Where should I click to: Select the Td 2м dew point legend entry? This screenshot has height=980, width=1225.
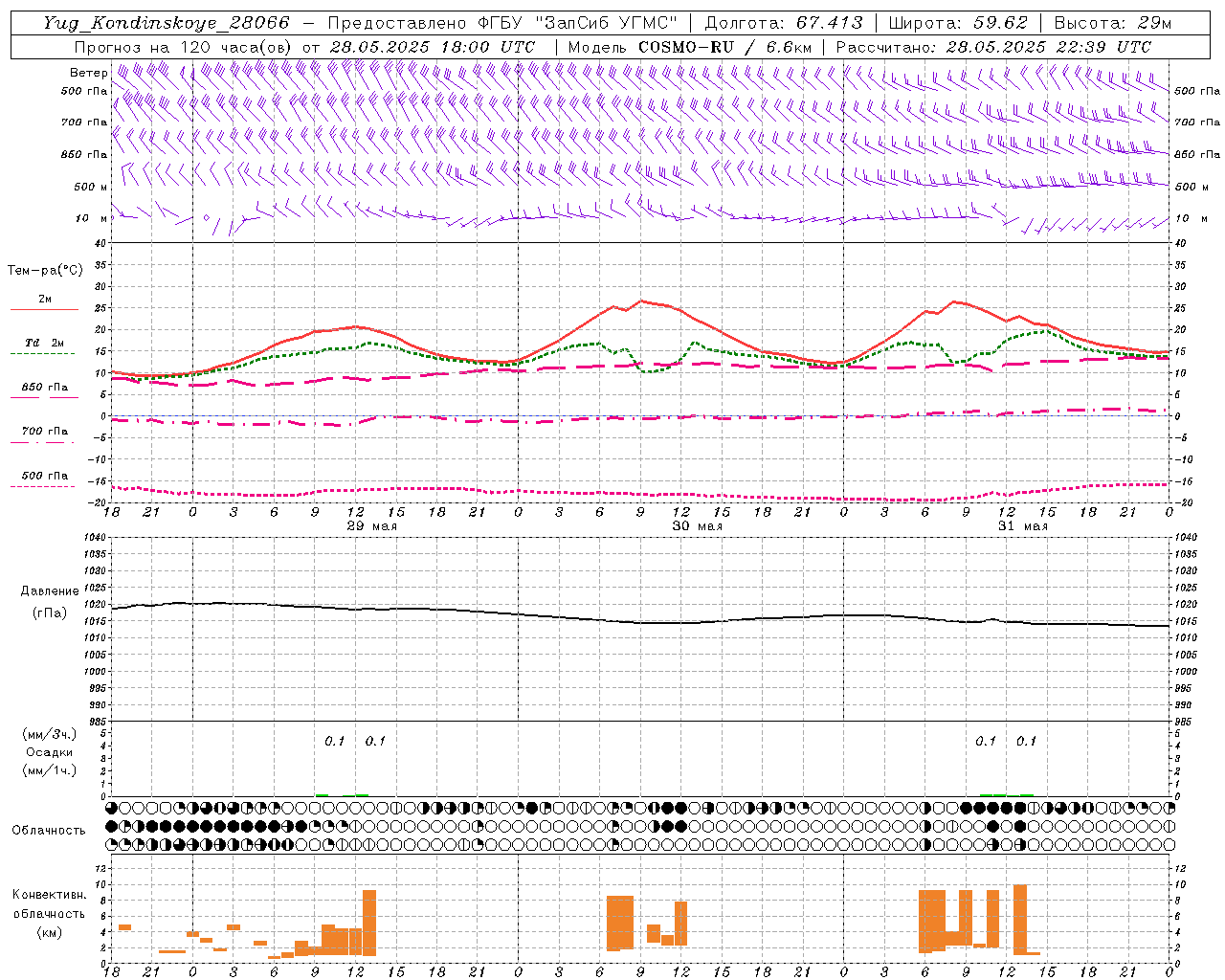pos(45,343)
